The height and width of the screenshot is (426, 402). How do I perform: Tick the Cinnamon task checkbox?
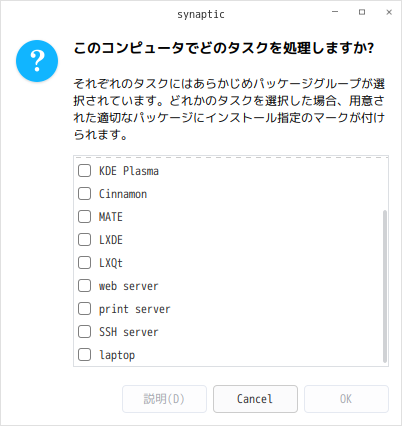pos(84,194)
